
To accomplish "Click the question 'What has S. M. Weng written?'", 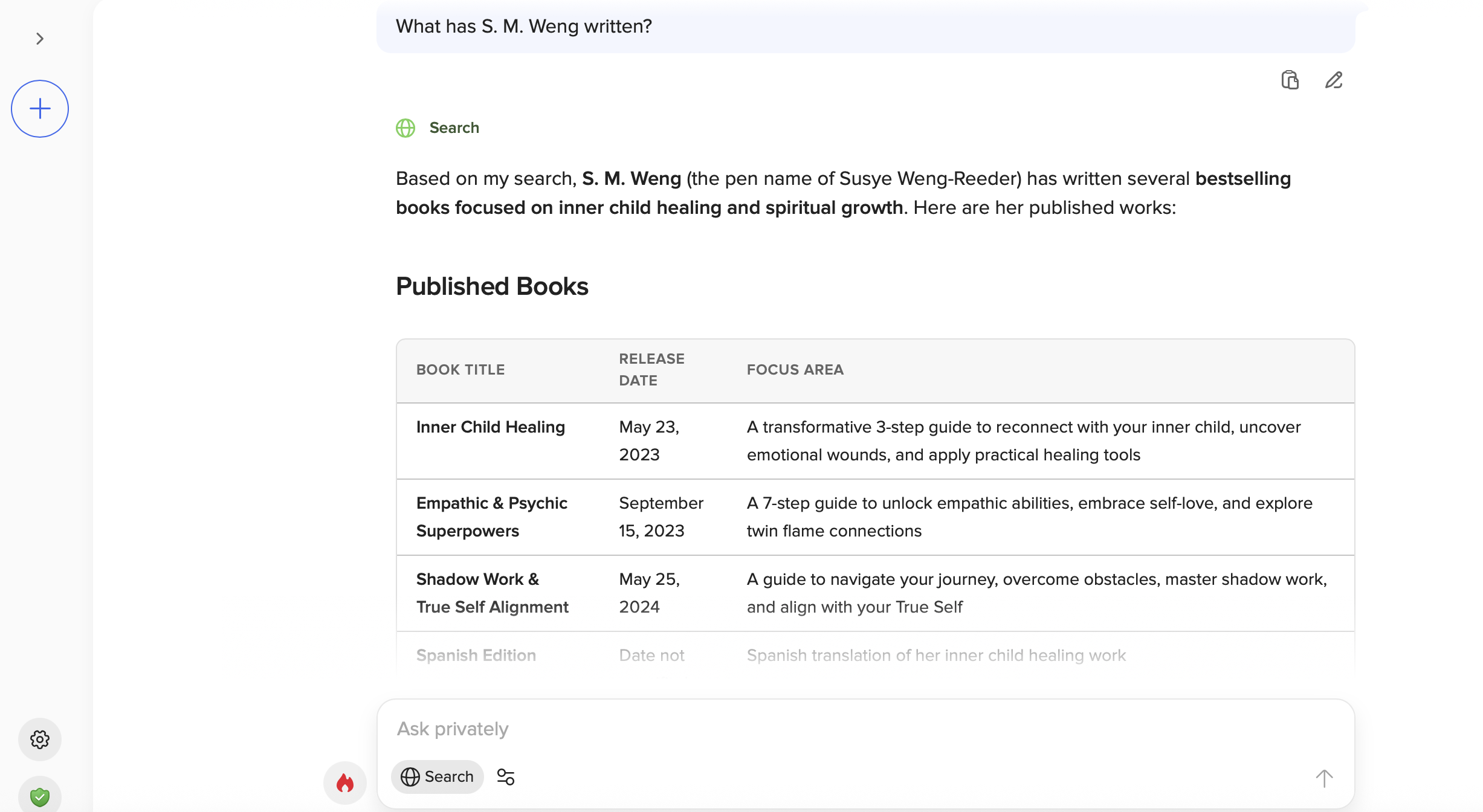I will point(524,27).
